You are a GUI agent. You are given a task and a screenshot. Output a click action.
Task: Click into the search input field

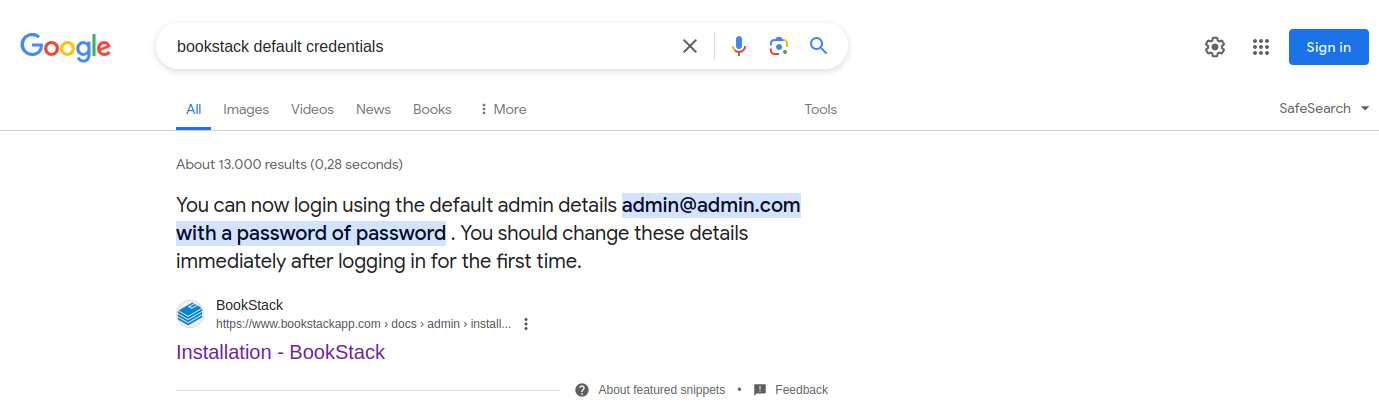click(x=420, y=46)
